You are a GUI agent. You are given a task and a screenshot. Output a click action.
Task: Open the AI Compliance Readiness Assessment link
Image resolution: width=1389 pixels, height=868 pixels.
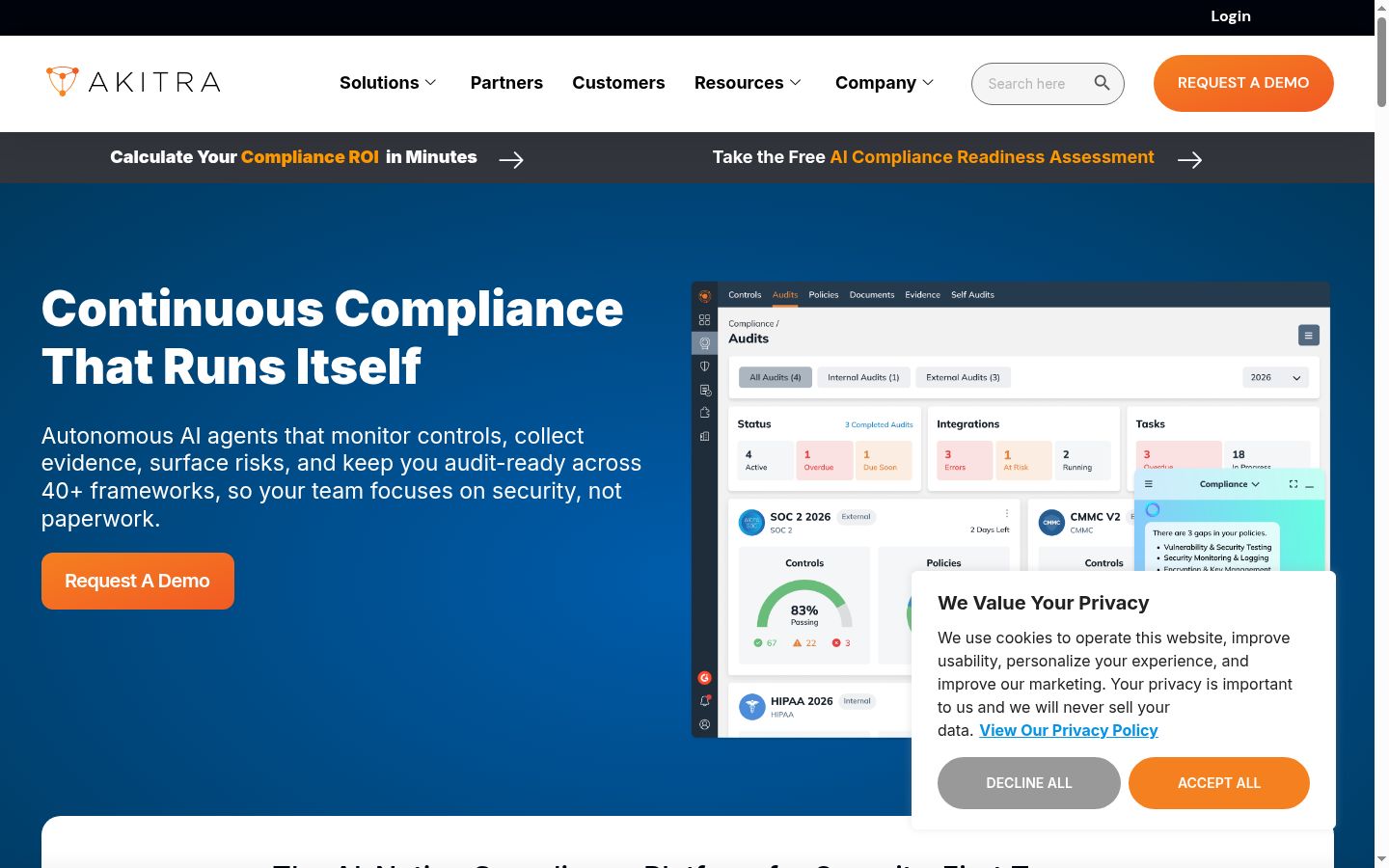933,157
